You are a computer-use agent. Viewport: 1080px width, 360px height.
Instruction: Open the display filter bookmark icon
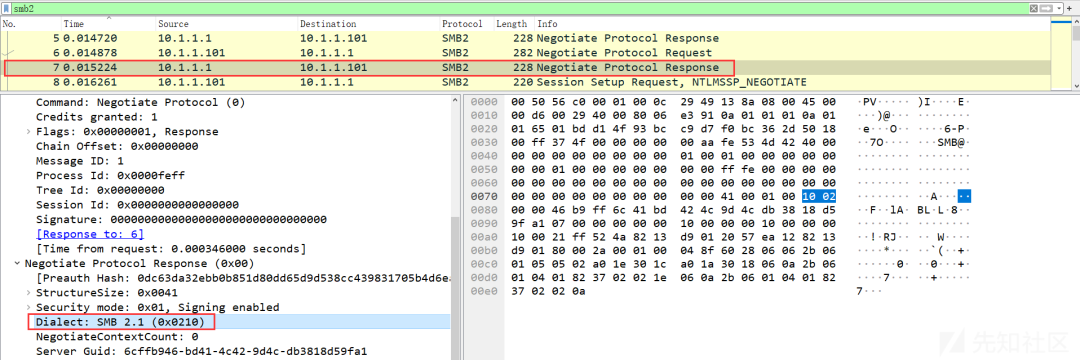7,9
